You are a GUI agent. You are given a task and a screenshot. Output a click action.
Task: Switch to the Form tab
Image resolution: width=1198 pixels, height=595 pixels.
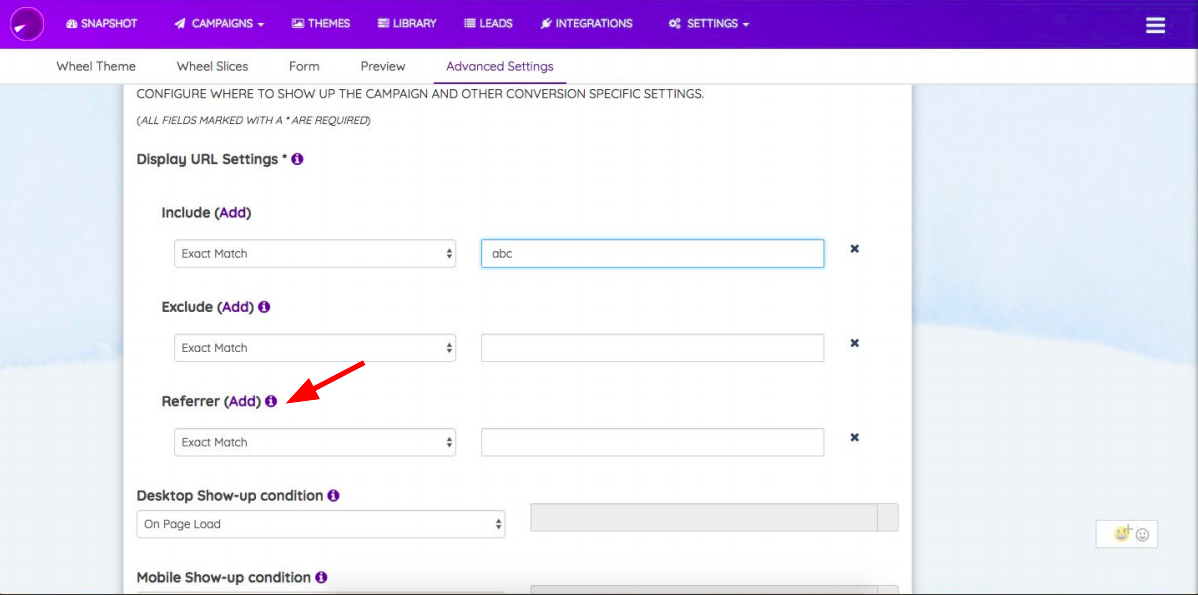(x=304, y=66)
